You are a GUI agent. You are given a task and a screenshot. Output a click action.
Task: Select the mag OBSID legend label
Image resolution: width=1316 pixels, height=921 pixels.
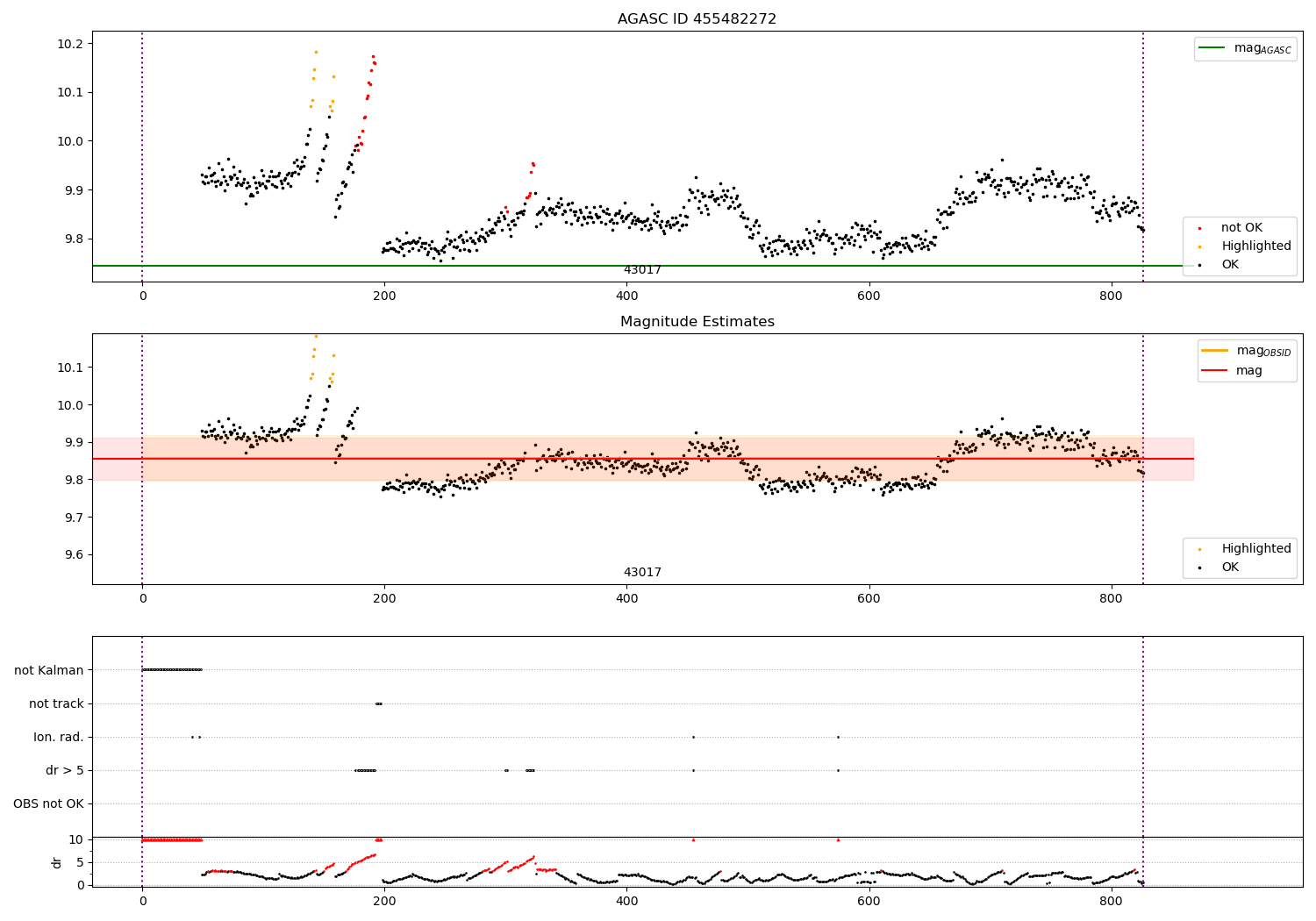(x=1264, y=351)
